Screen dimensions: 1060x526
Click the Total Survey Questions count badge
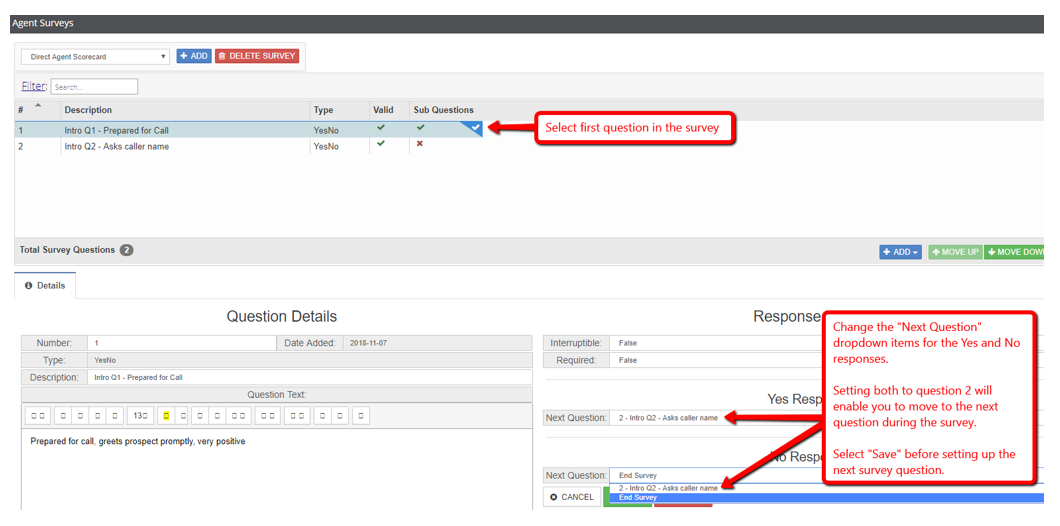point(126,250)
